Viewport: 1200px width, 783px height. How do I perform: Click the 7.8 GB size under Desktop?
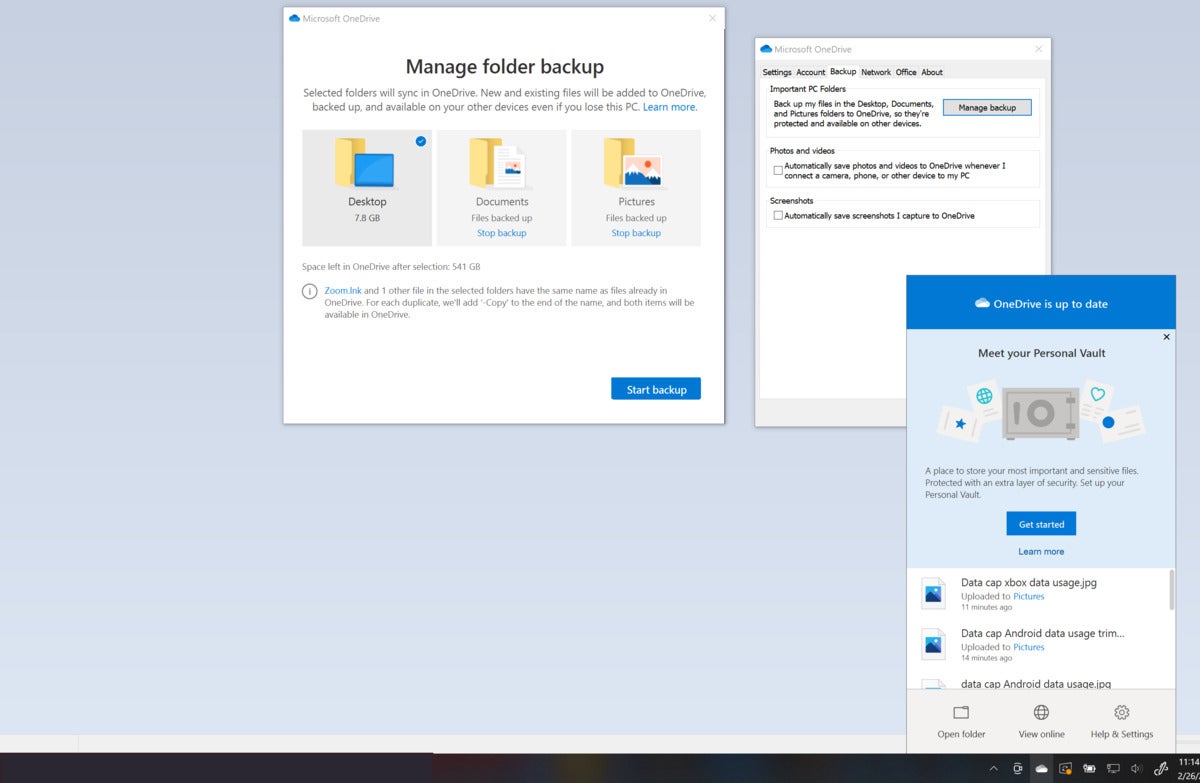pyautogui.click(x=367, y=217)
